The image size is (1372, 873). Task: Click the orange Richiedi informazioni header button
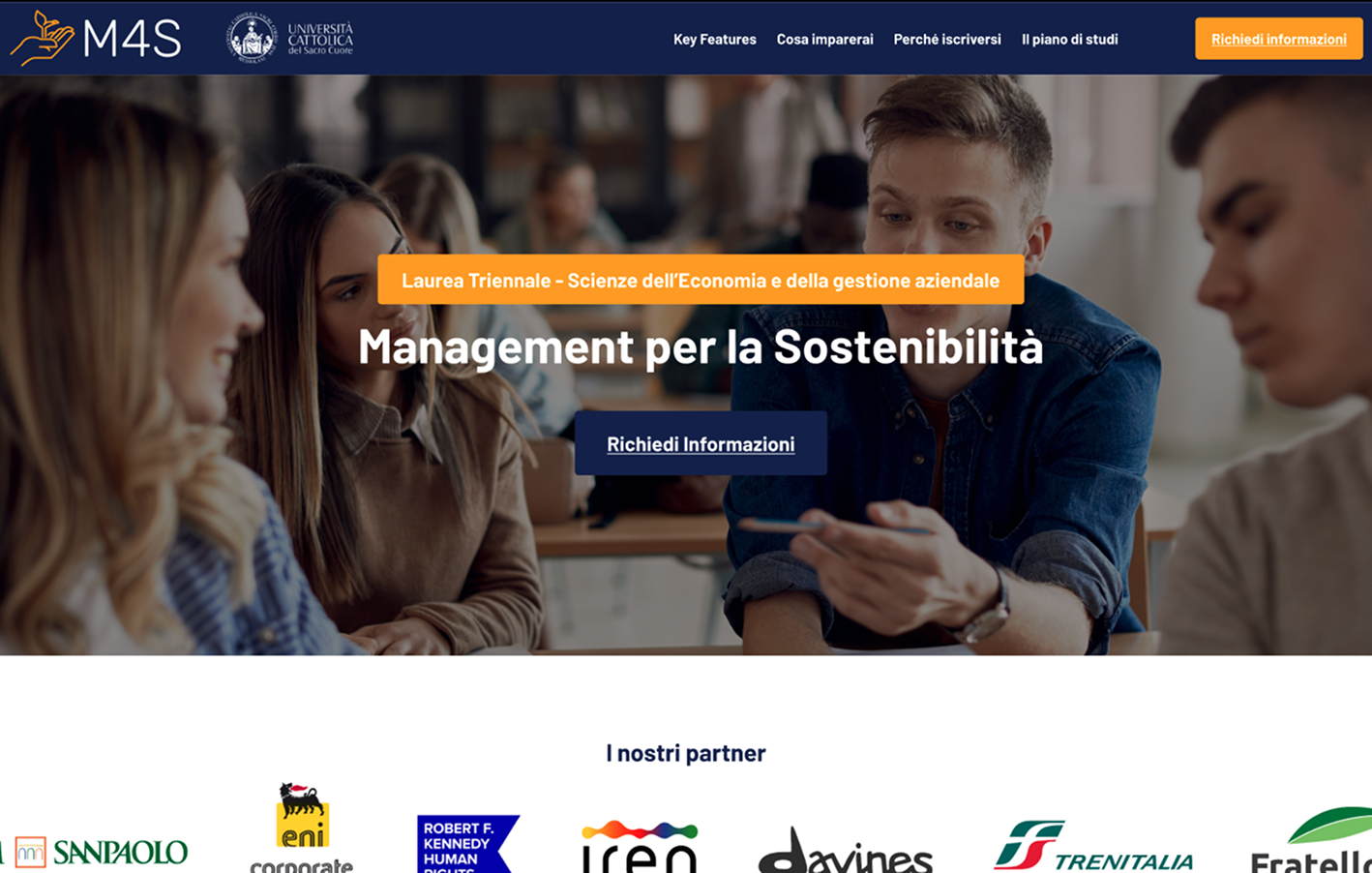click(1279, 39)
